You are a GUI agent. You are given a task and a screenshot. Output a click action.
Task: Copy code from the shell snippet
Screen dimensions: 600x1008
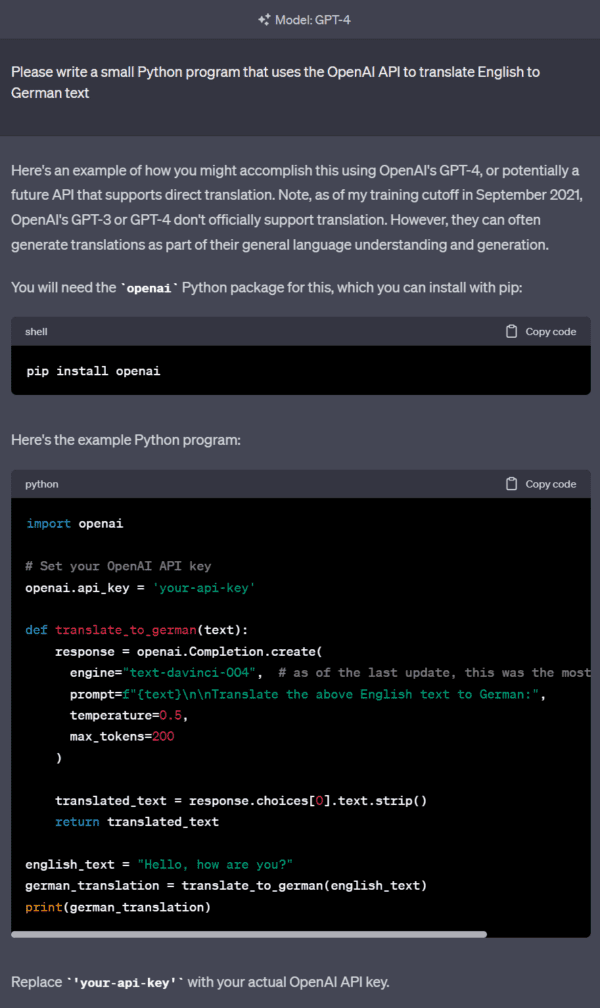(541, 332)
